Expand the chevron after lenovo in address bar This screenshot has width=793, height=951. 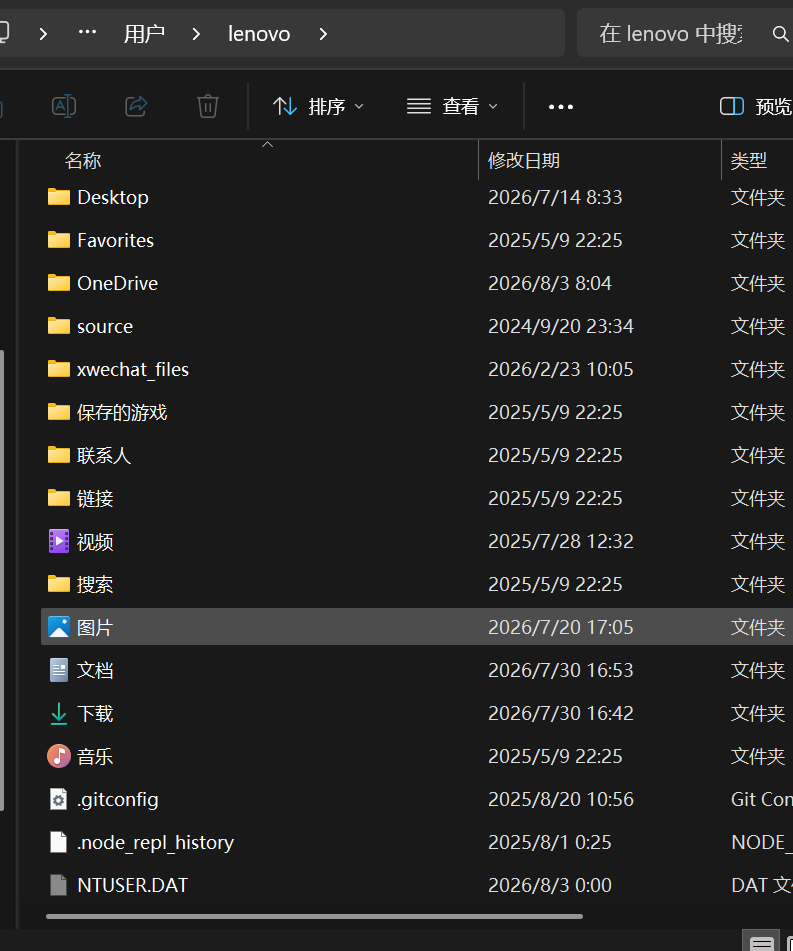pyautogui.click(x=323, y=34)
